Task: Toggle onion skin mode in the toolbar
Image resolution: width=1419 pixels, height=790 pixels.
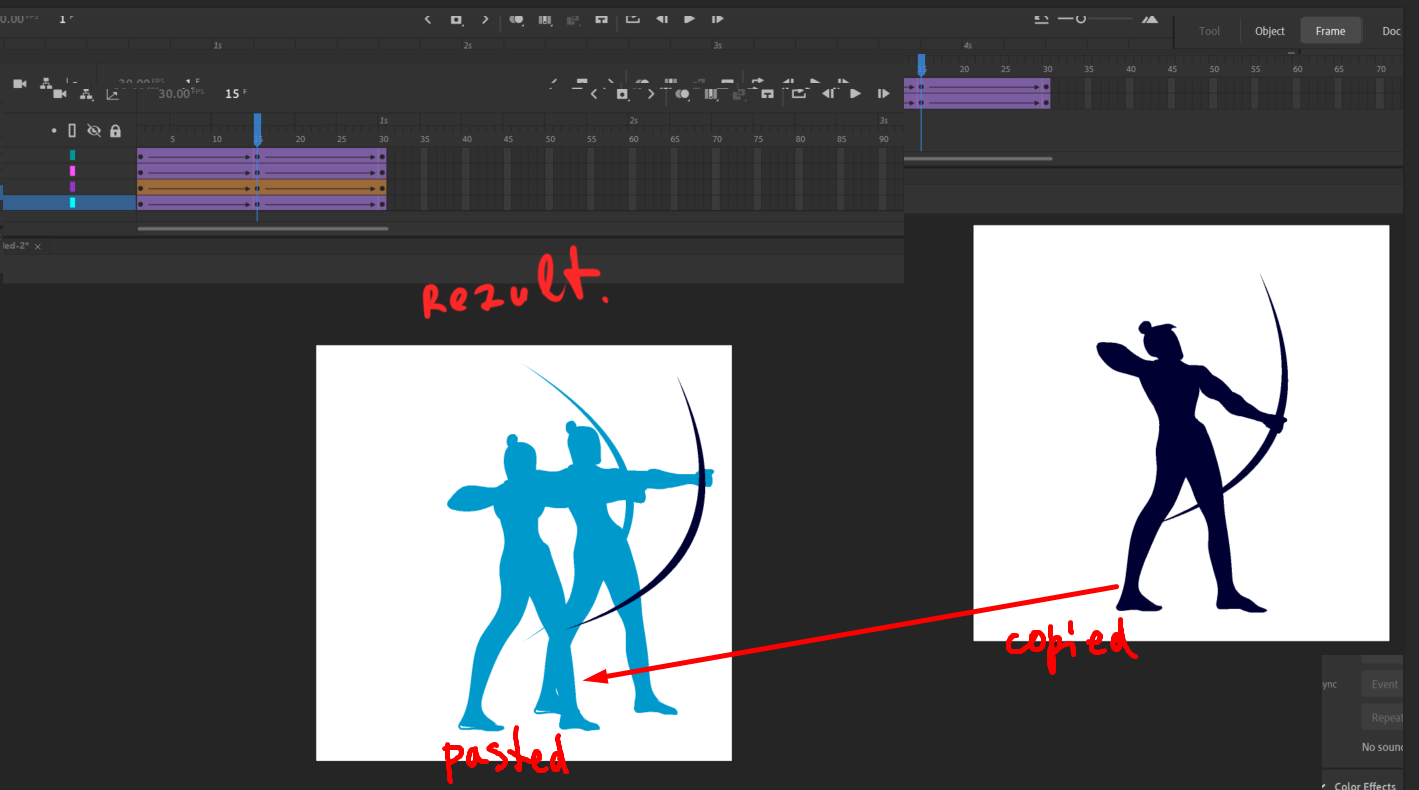Action: tap(681, 93)
